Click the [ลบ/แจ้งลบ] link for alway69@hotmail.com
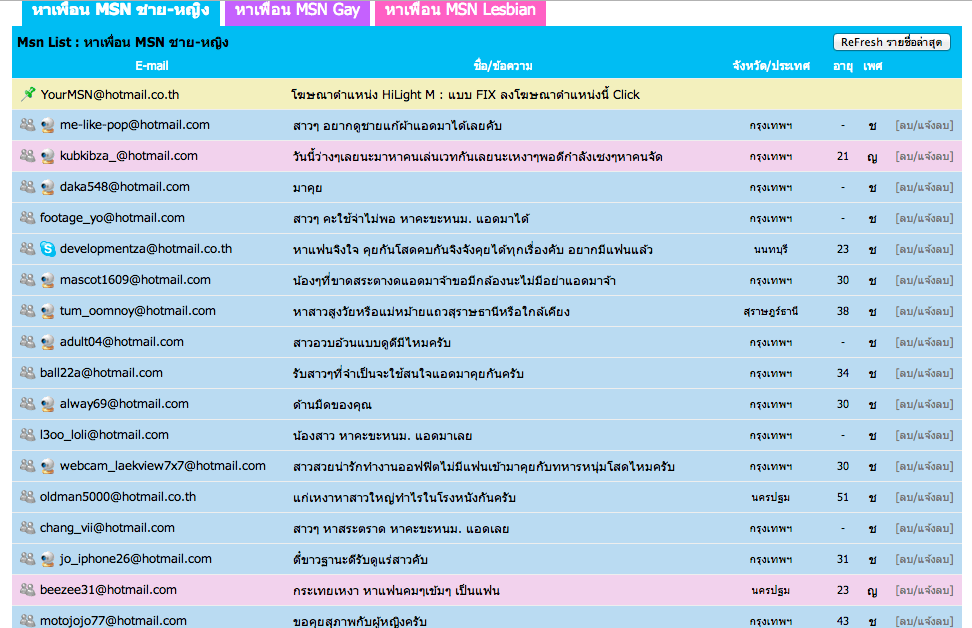 click(924, 404)
